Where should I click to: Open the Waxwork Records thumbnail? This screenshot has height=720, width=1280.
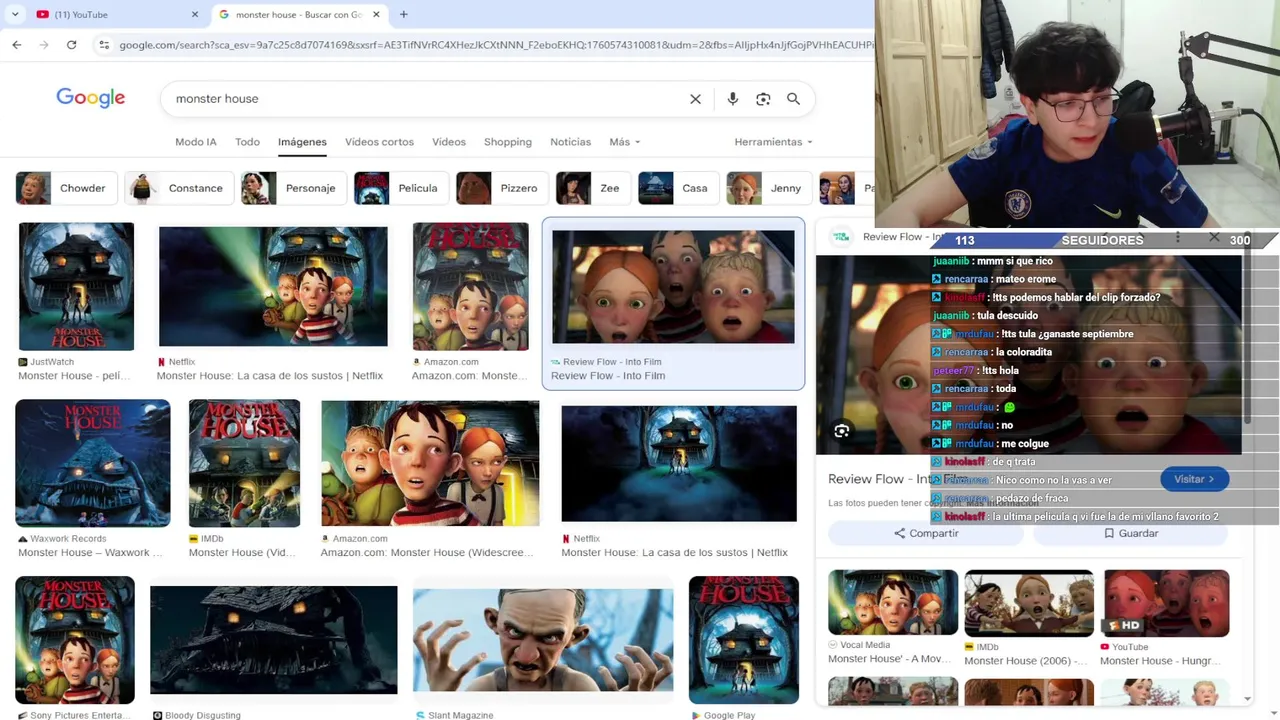pos(93,463)
